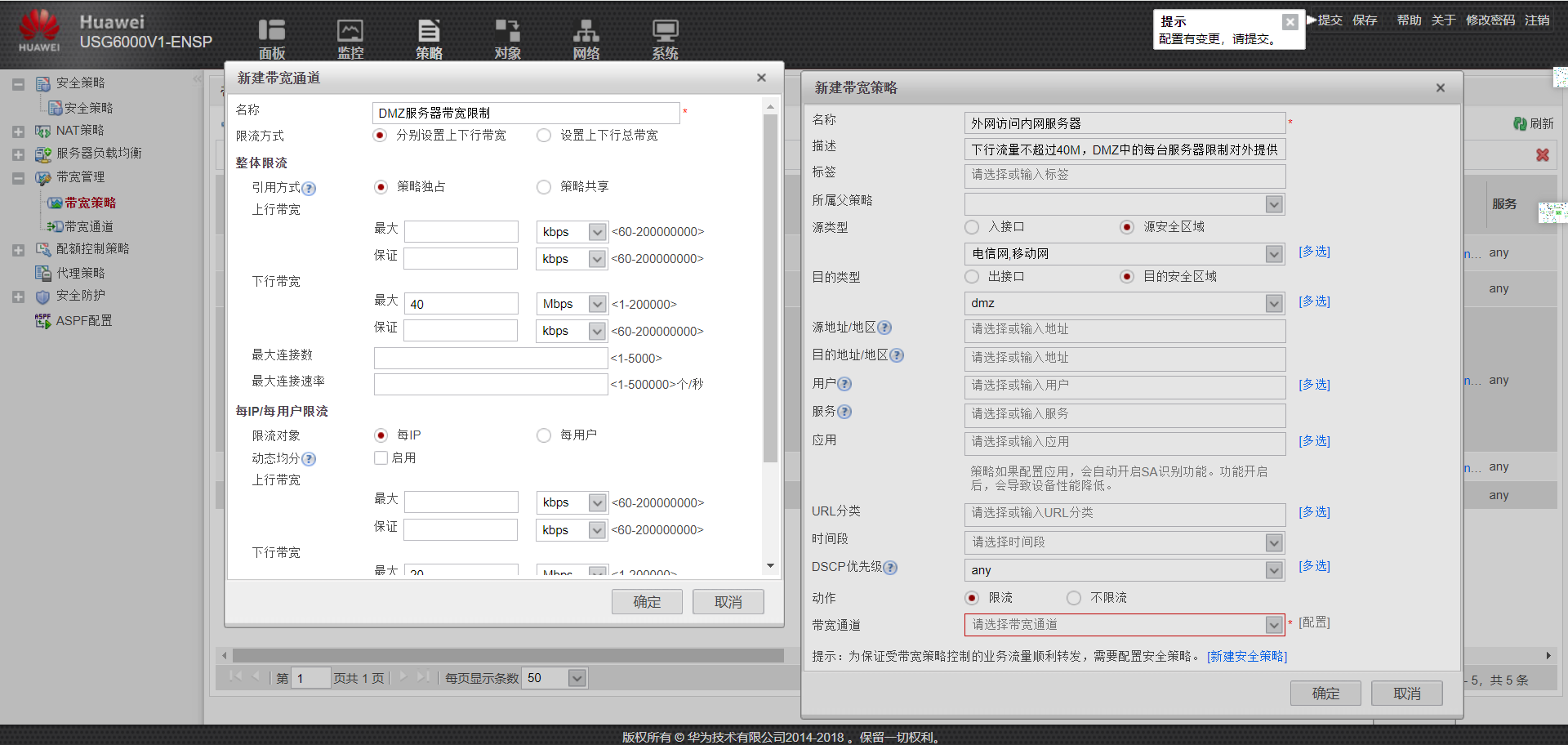Click the red delete X icon
1568x745 pixels.
point(1543,154)
